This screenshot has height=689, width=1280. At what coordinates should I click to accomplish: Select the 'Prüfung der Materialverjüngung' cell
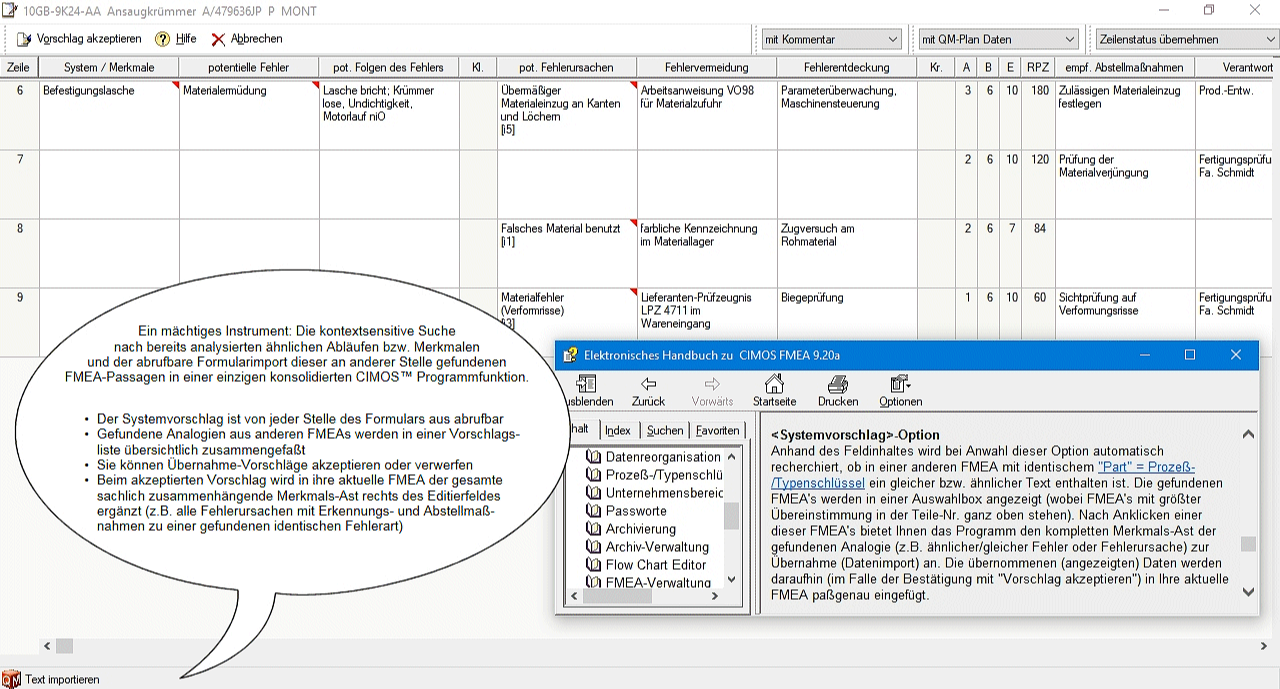(1124, 184)
